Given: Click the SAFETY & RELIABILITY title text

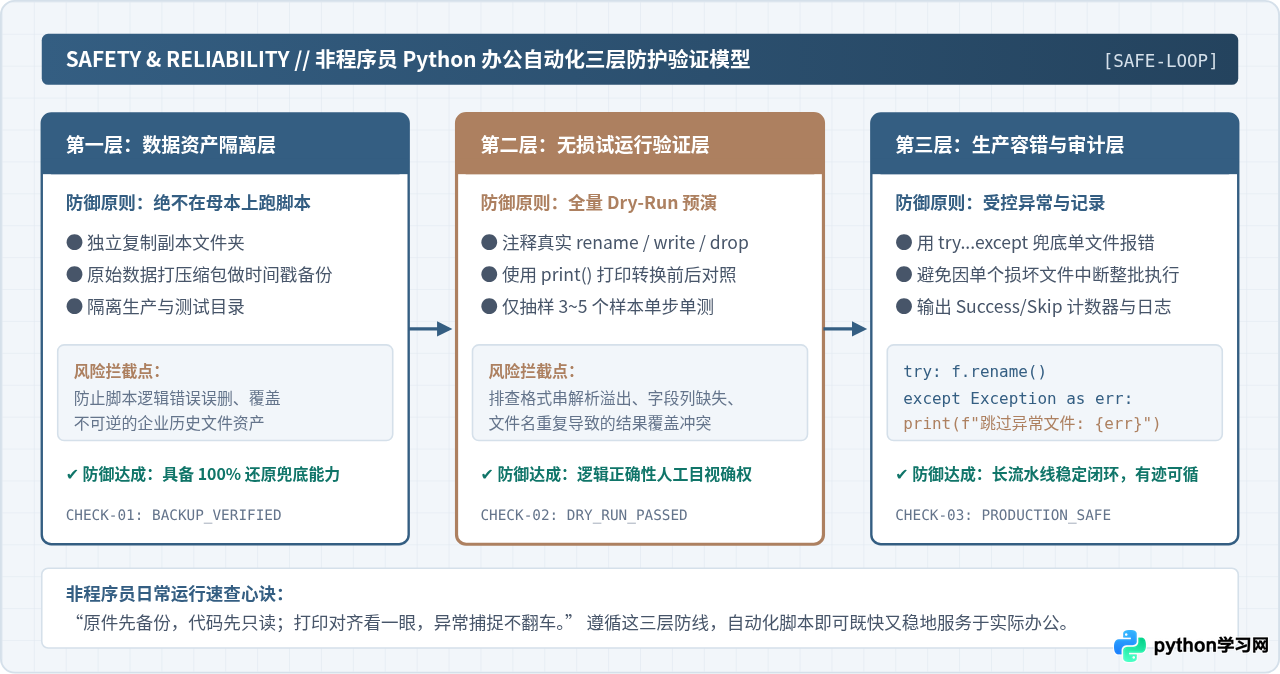Looking at the screenshot, I should point(408,59).
